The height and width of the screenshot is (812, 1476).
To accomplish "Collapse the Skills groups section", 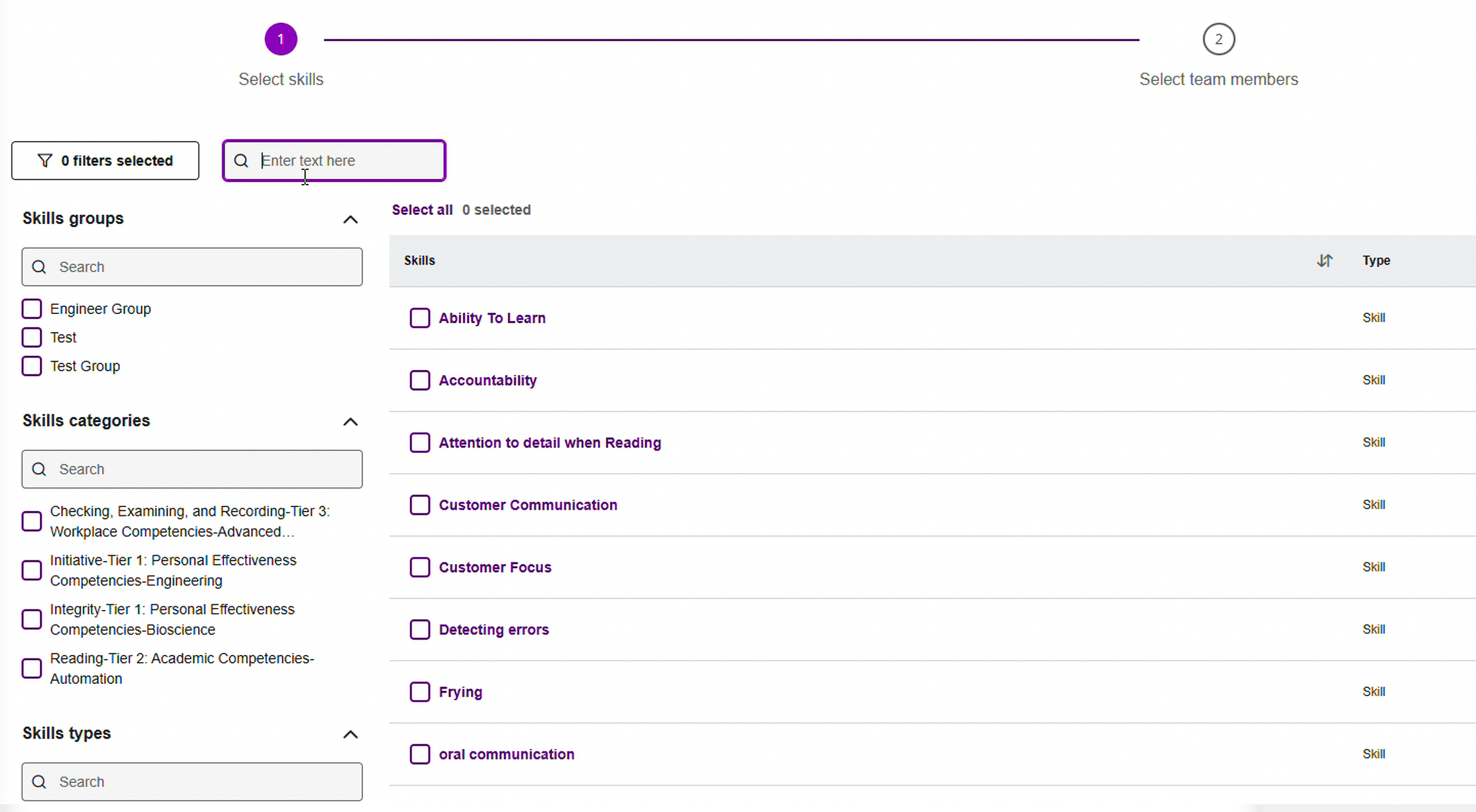I will click(350, 219).
